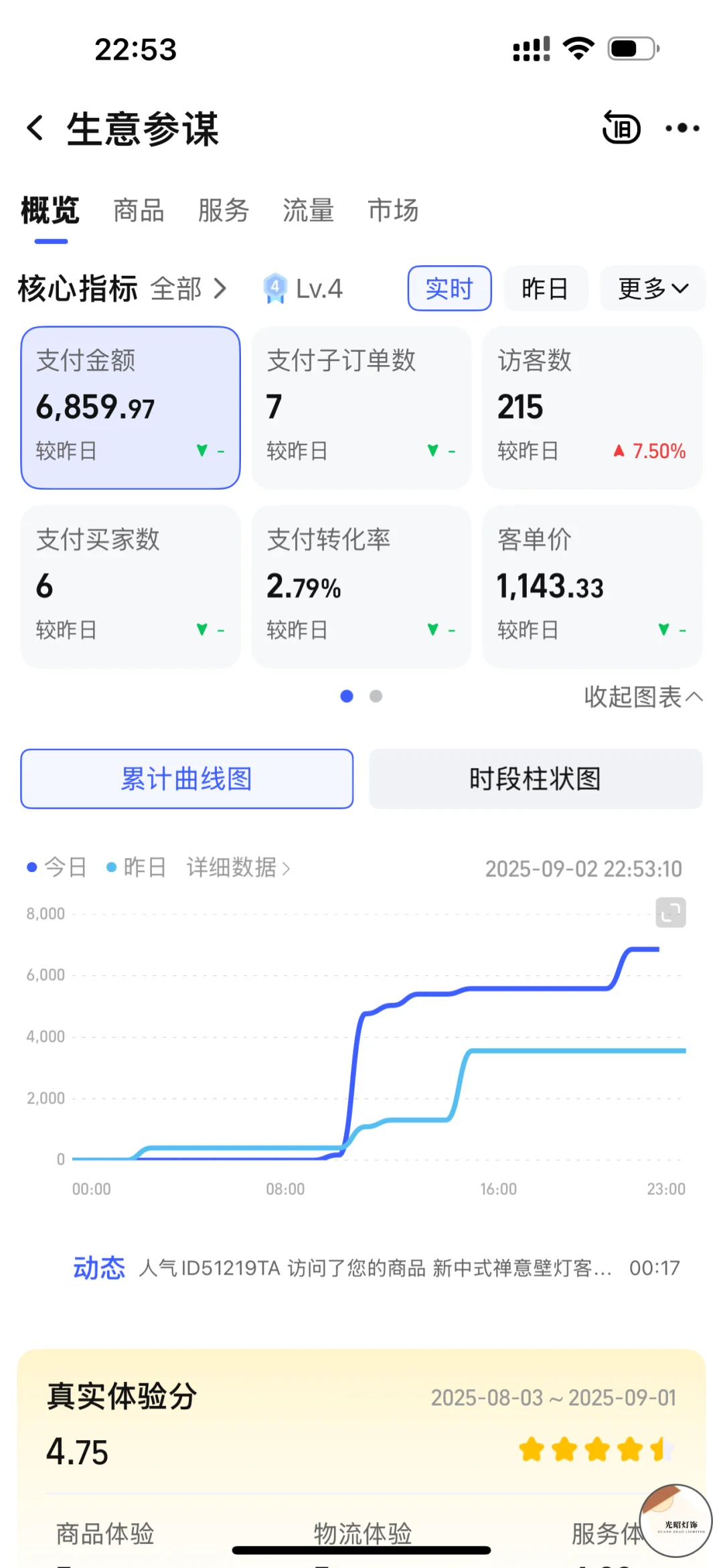Tap 4.75 experience score
This screenshot has height=1568, width=723.
point(77,1452)
